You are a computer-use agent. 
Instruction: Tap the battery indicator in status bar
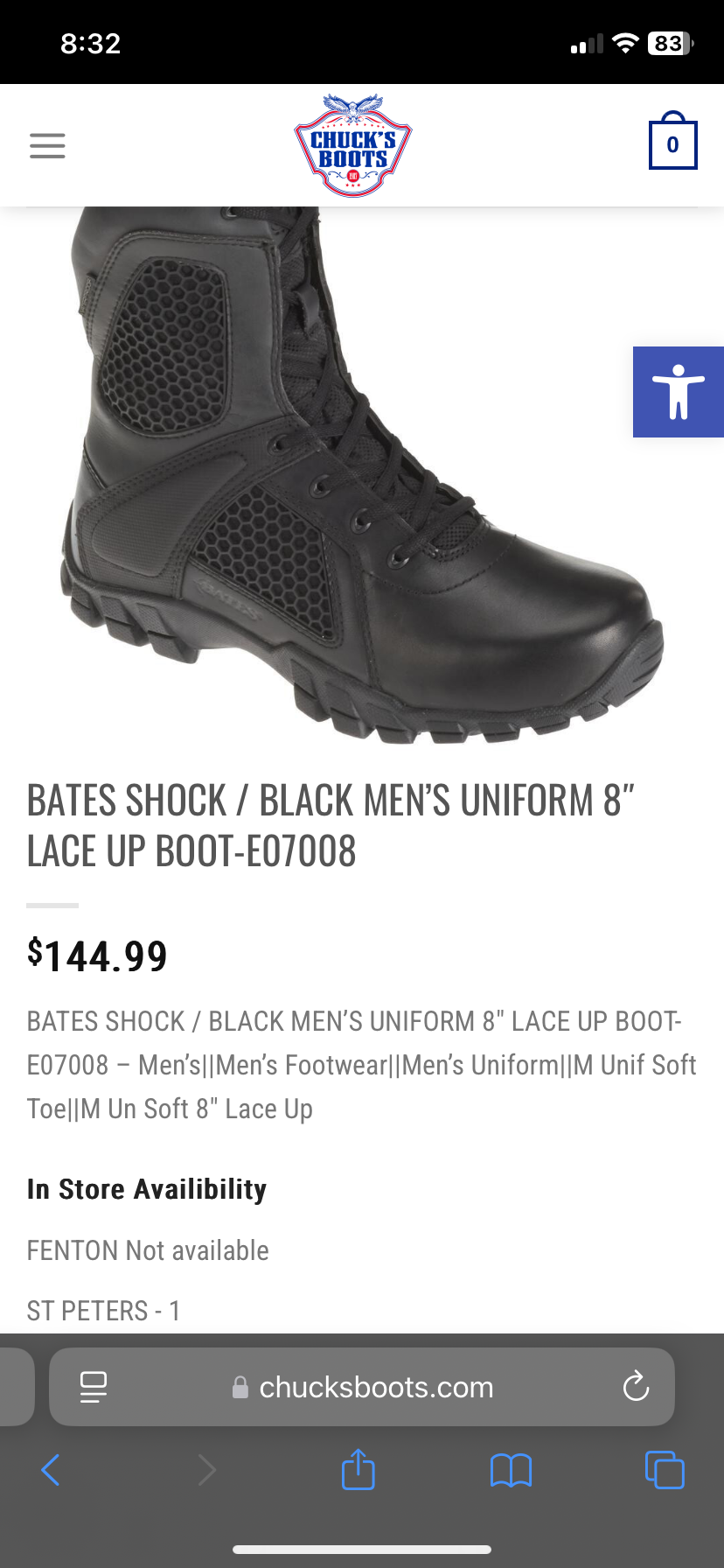[x=671, y=43]
